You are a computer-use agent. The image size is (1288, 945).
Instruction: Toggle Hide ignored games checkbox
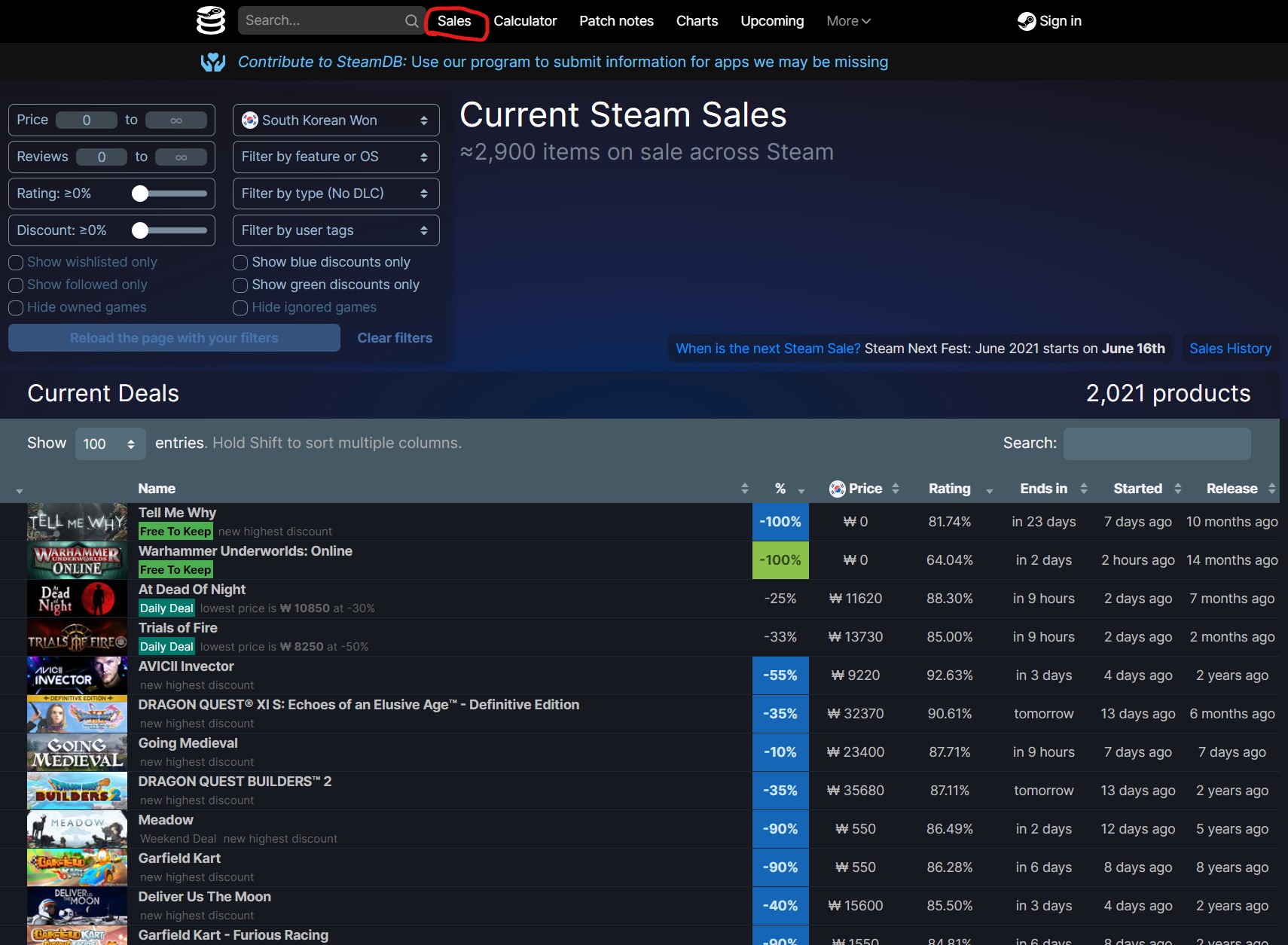pyautogui.click(x=240, y=308)
